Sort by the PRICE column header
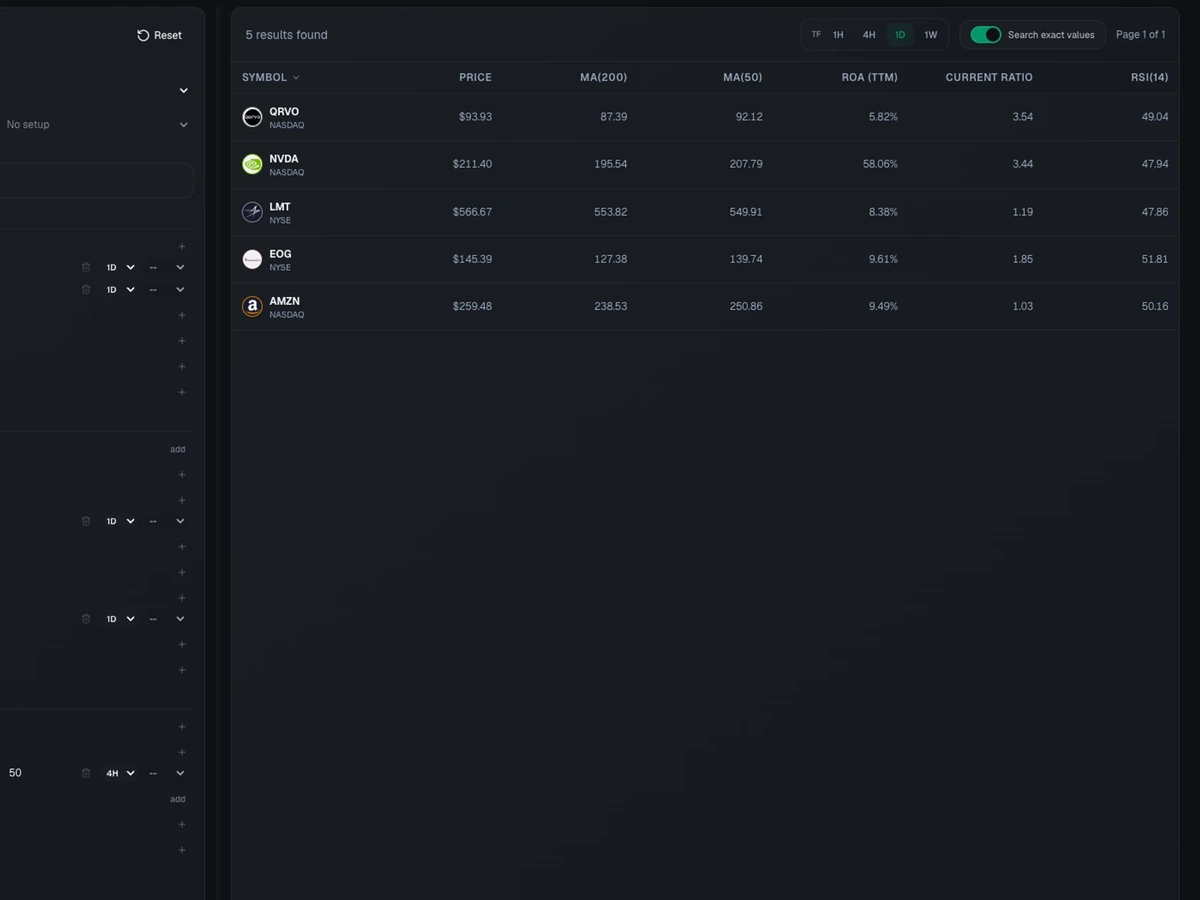The height and width of the screenshot is (900, 1200). 475,78
